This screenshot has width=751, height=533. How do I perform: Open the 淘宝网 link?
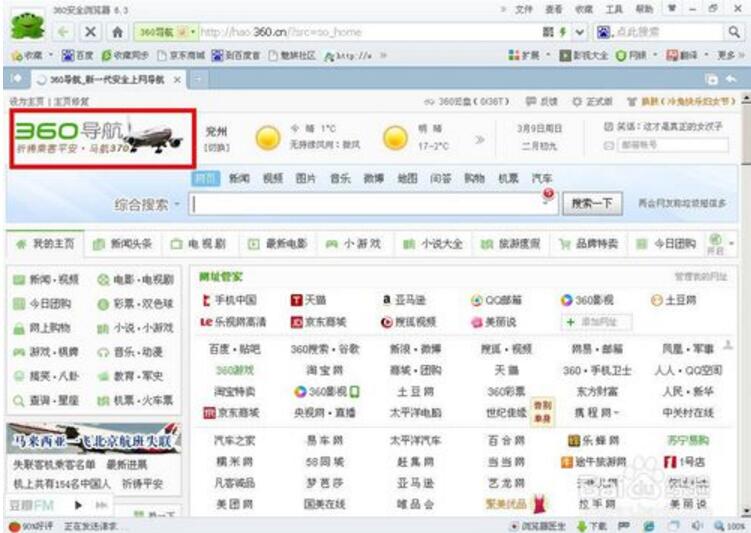(x=325, y=370)
